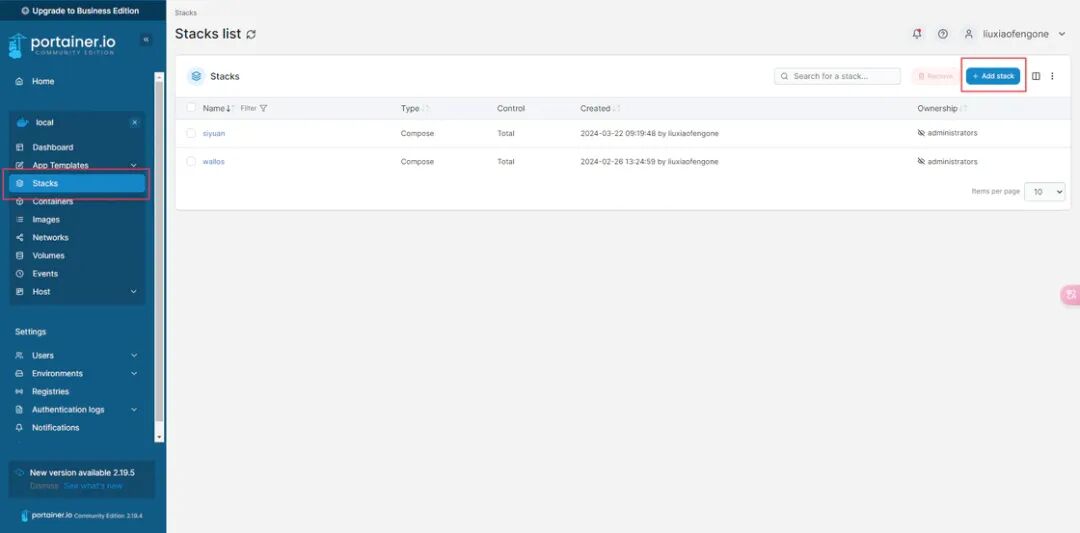Screen dimensions: 1080x533
Task: Click the Authentication logs document icon
Action: (19, 409)
